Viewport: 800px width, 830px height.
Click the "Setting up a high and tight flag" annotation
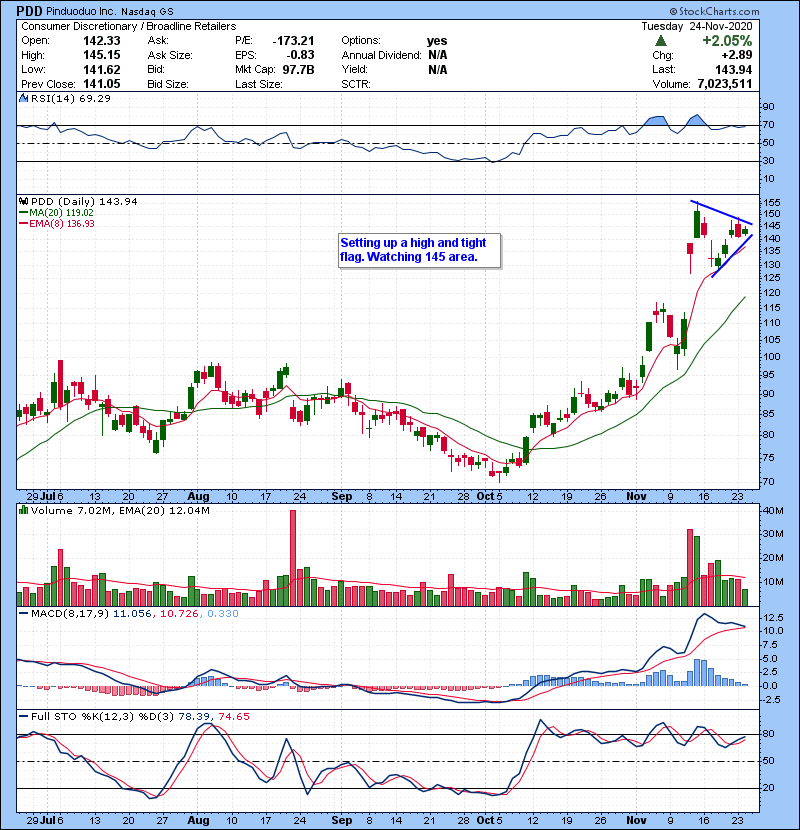(x=419, y=250)
